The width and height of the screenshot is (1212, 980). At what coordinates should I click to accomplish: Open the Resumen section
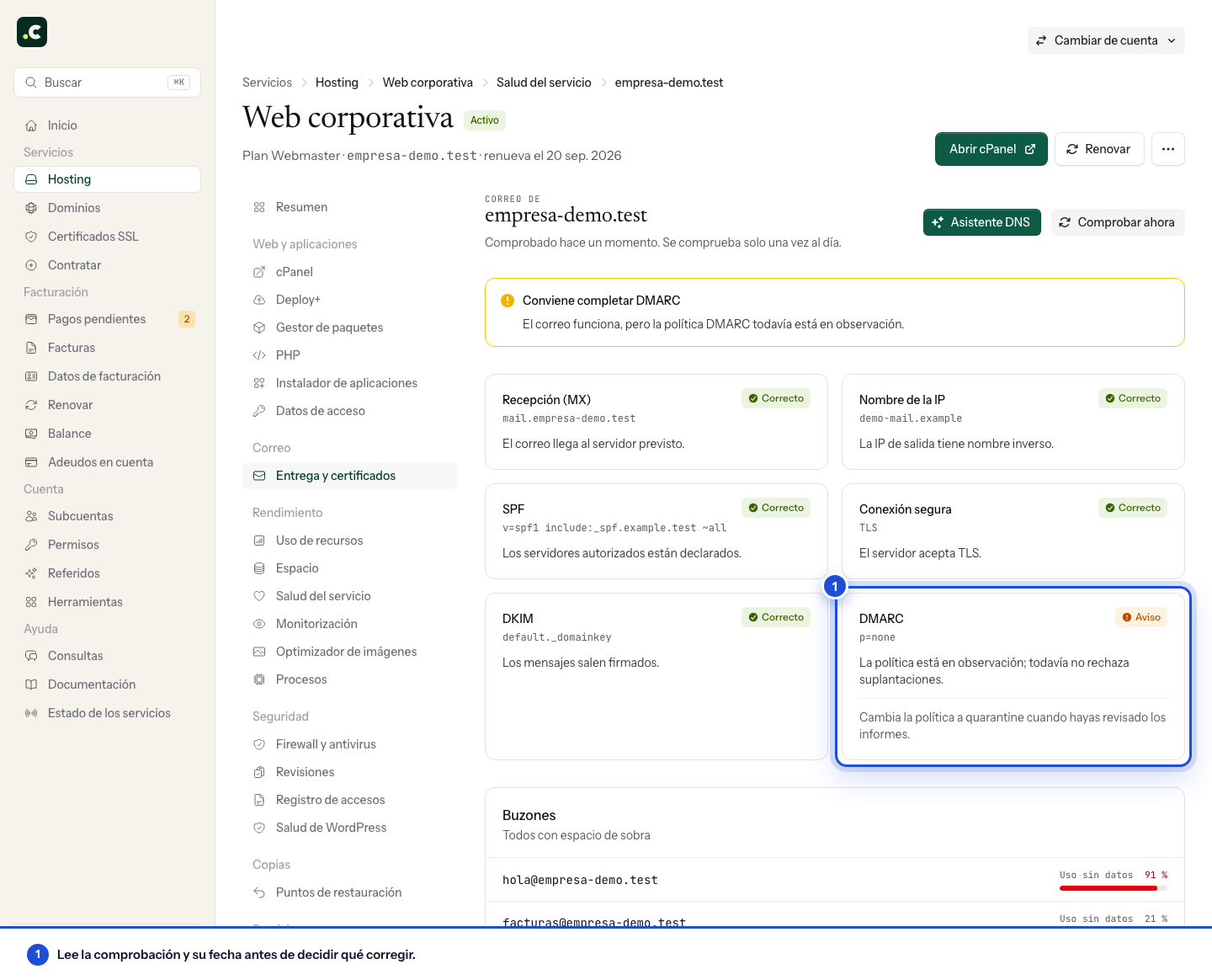click(350, 207)
